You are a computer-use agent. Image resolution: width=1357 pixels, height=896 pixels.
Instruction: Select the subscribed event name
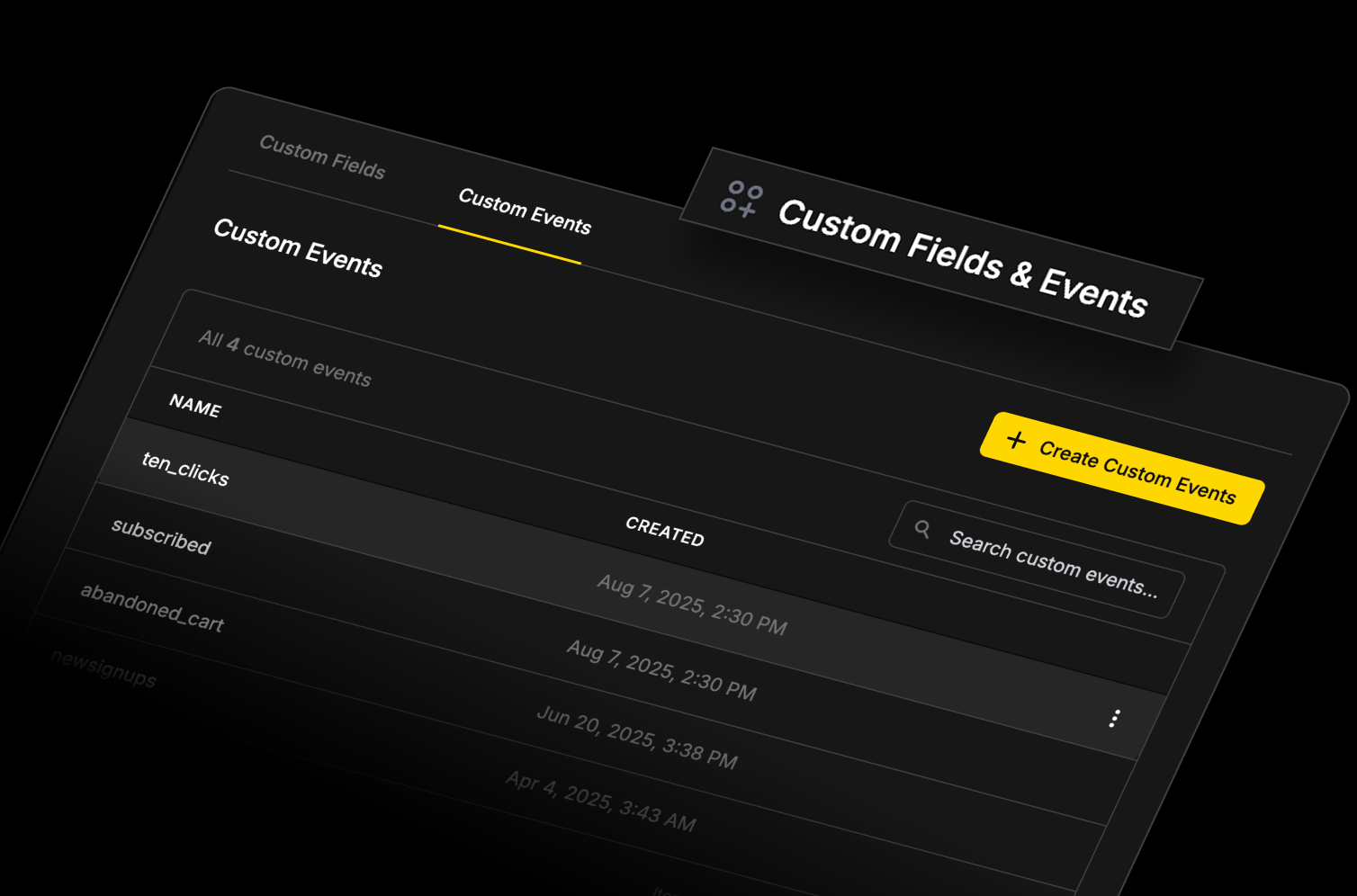point(161,537)
